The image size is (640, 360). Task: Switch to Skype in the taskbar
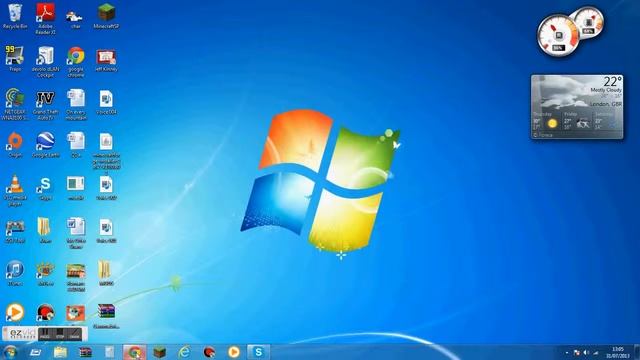258,352
